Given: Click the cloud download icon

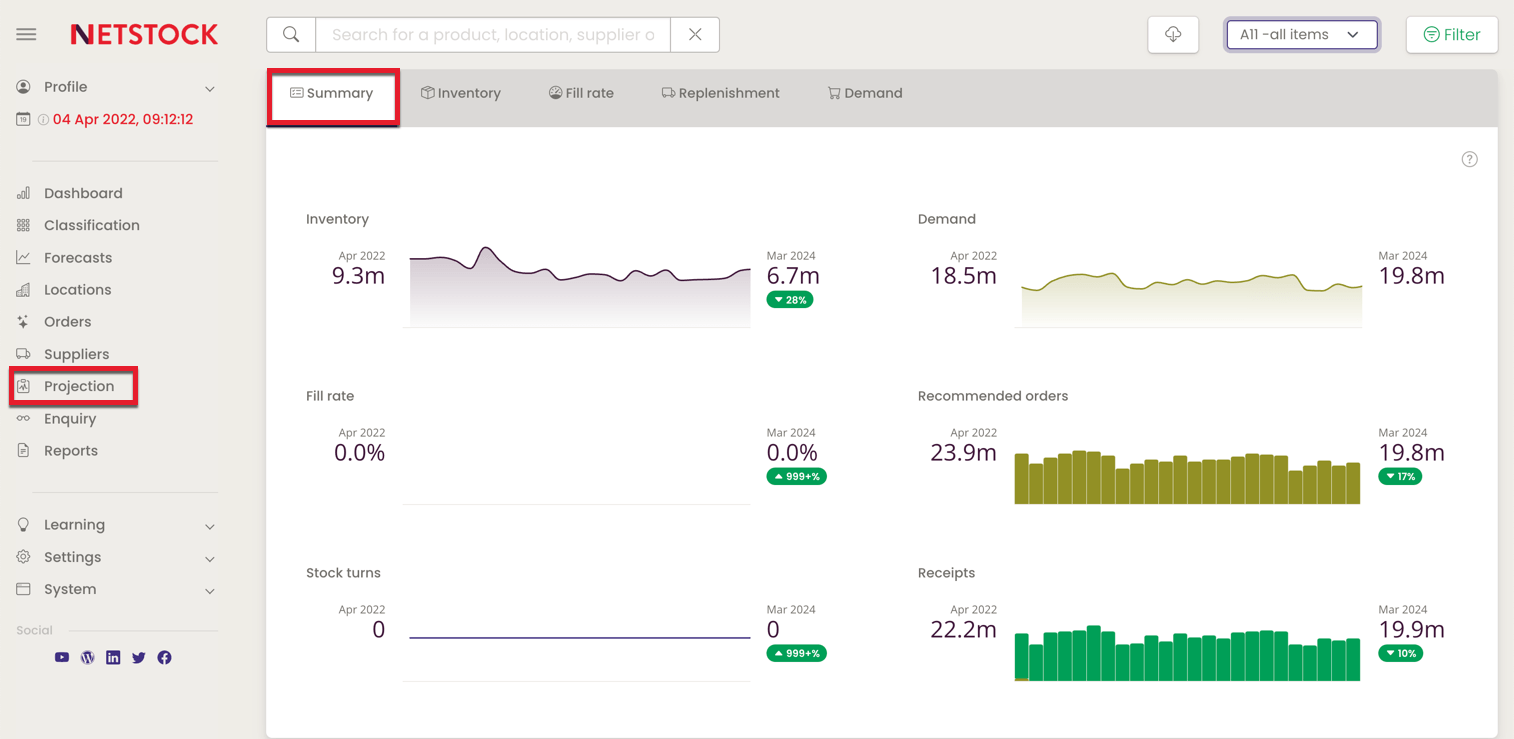Looking at the screenshot, I should tap(1173, 35).
